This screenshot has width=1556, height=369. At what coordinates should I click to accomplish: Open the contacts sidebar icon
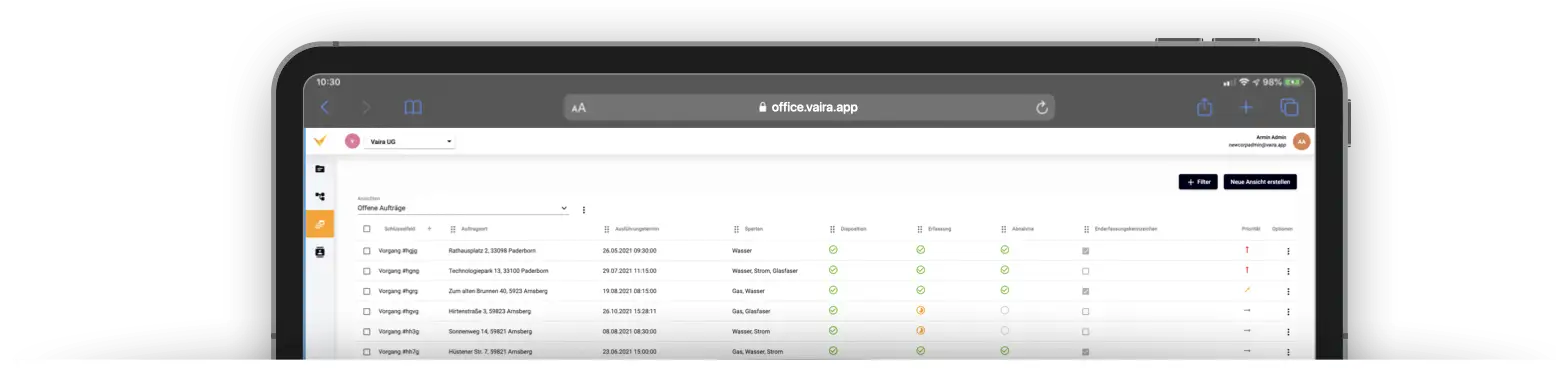click(320, 252)
